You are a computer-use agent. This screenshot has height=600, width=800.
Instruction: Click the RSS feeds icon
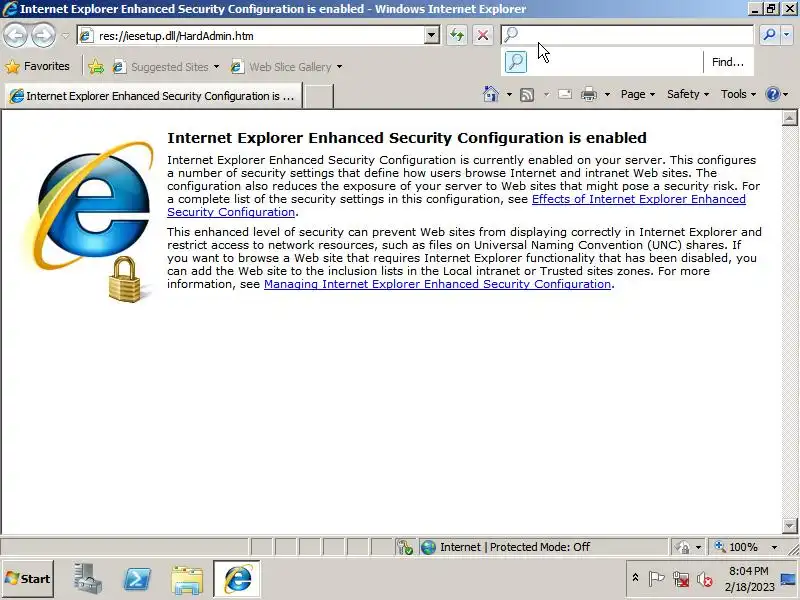coord(527,94)
